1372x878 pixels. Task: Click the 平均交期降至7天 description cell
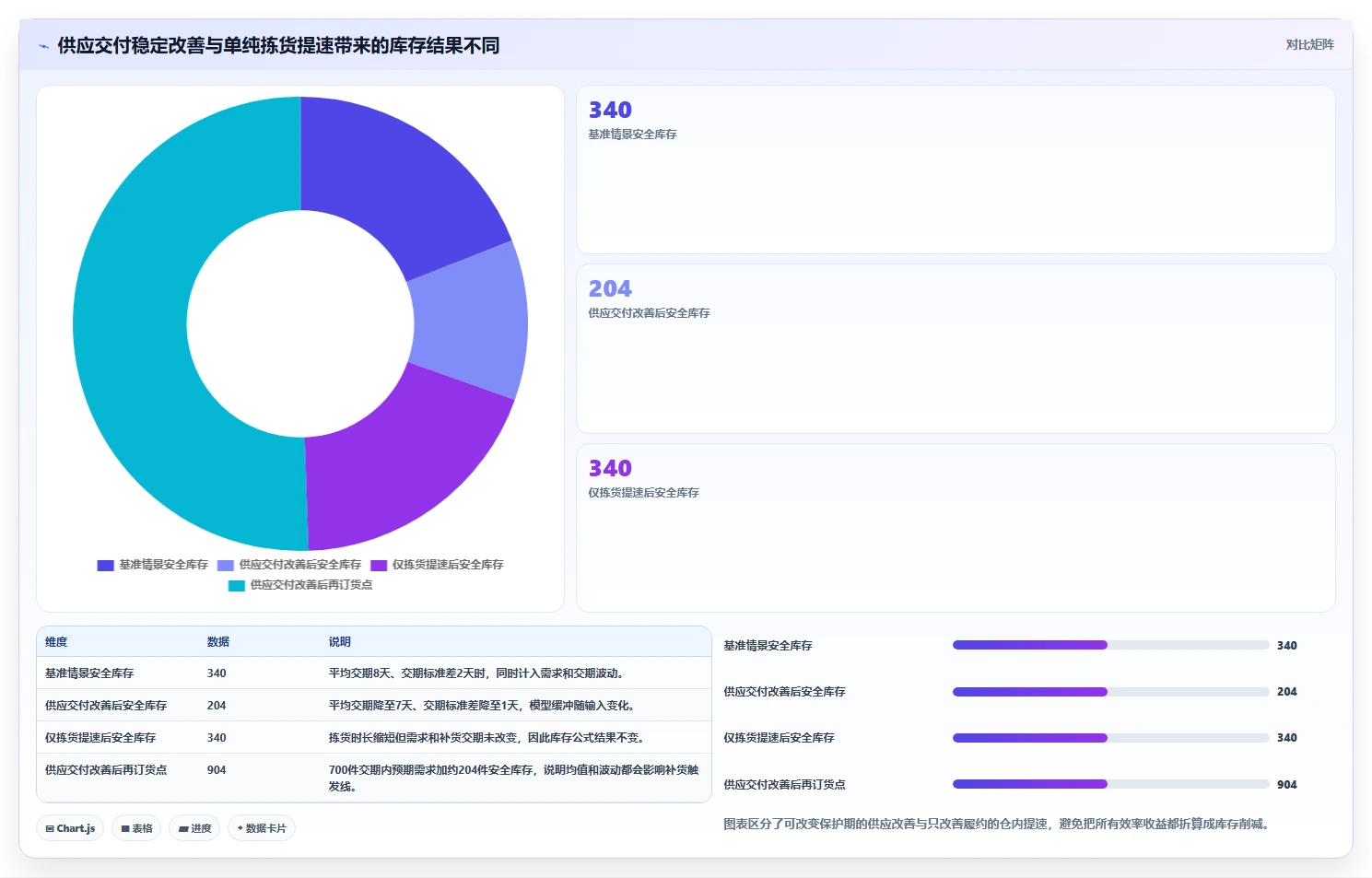click(x=484, y=706)
